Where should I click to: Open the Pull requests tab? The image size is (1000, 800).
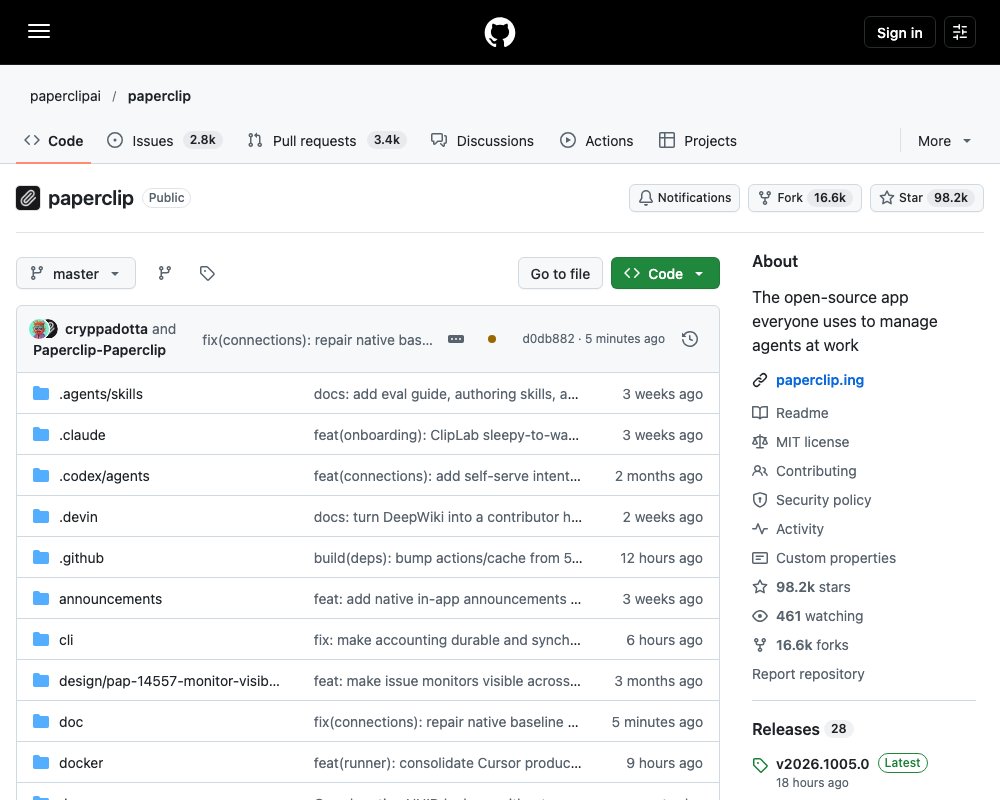click(327, 141)
